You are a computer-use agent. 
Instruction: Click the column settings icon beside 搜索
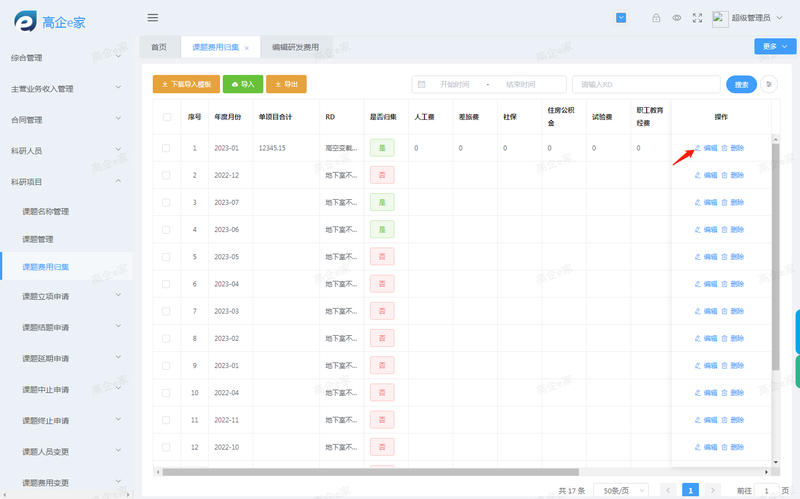(768, 85)
